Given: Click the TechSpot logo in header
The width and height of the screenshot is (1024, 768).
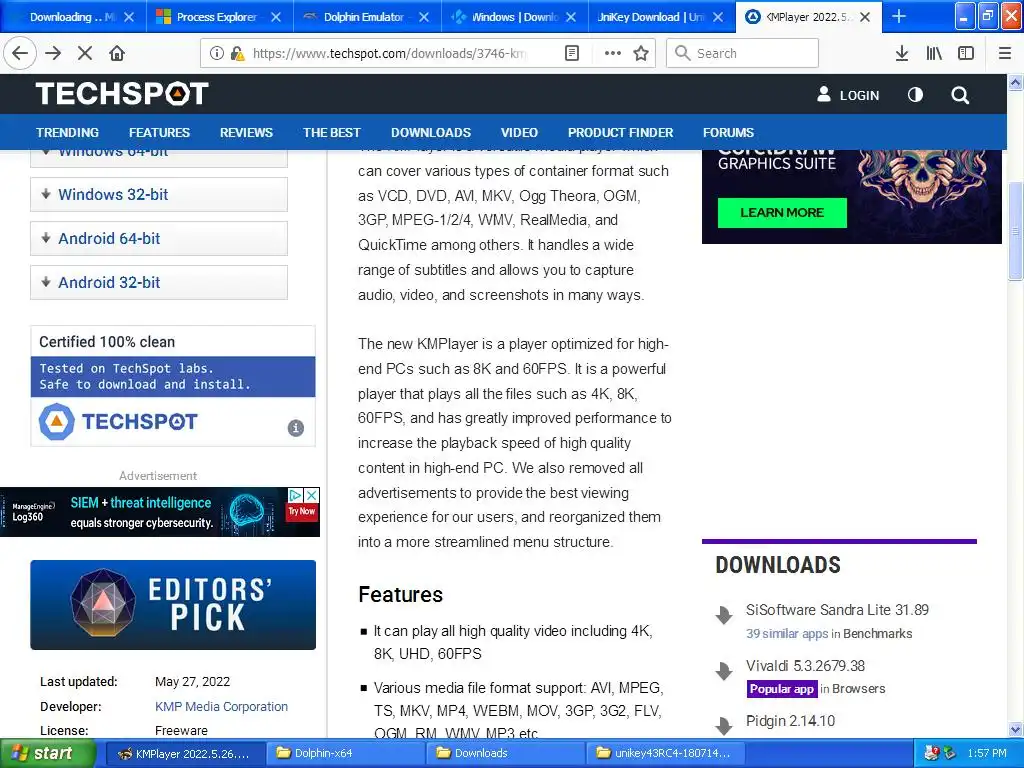Looking at the screenshot, I should click(x=122, y=94).
